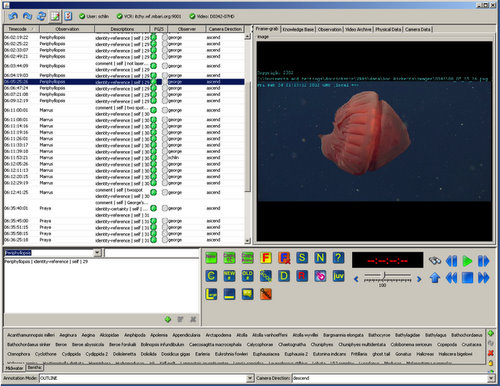Image resolution: width=500 pixels, height=386 pixels.
Task: Open the Periphyllopsis concept combo box arrow
Action: pos(97,253)
